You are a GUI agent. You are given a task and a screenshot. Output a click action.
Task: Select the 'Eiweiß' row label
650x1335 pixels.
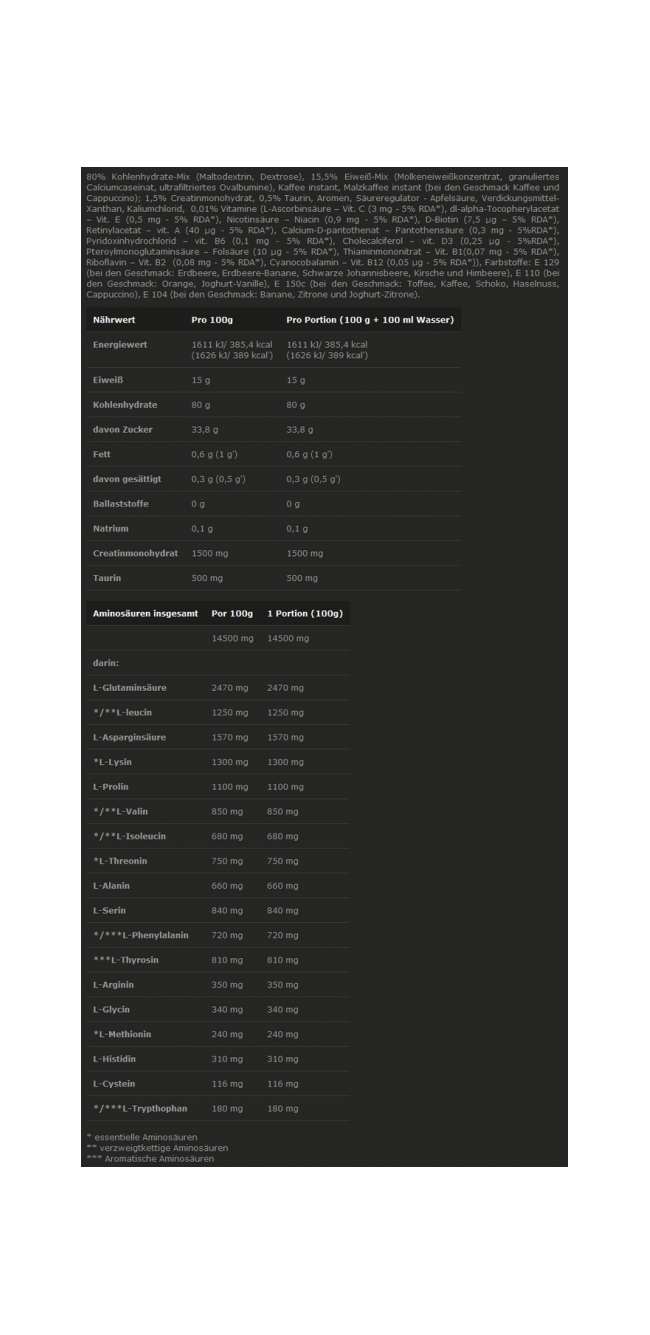pos(108,380)
